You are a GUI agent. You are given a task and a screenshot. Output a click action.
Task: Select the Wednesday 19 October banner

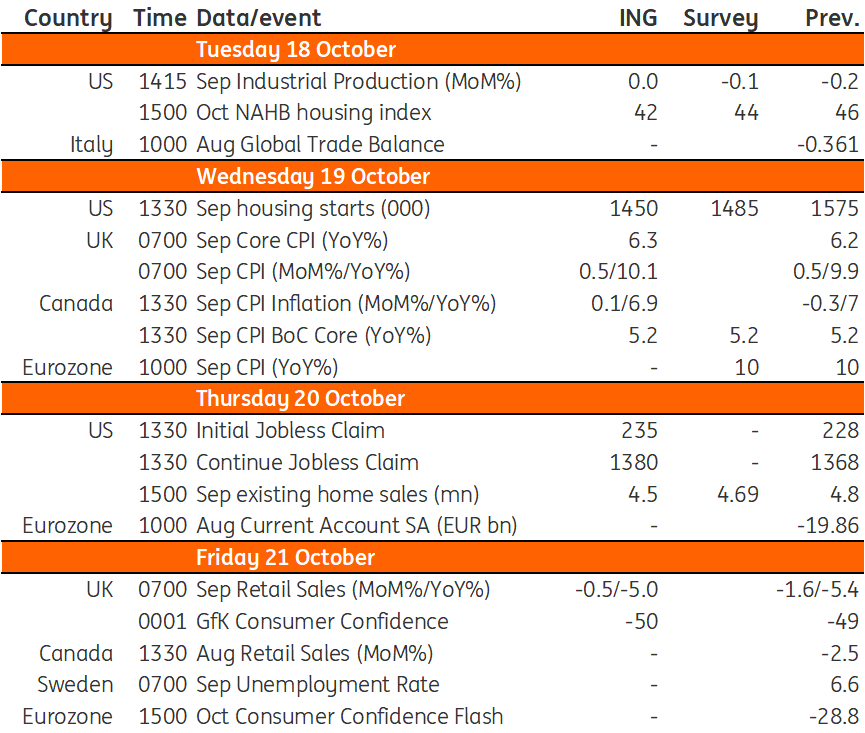(432, 176)
